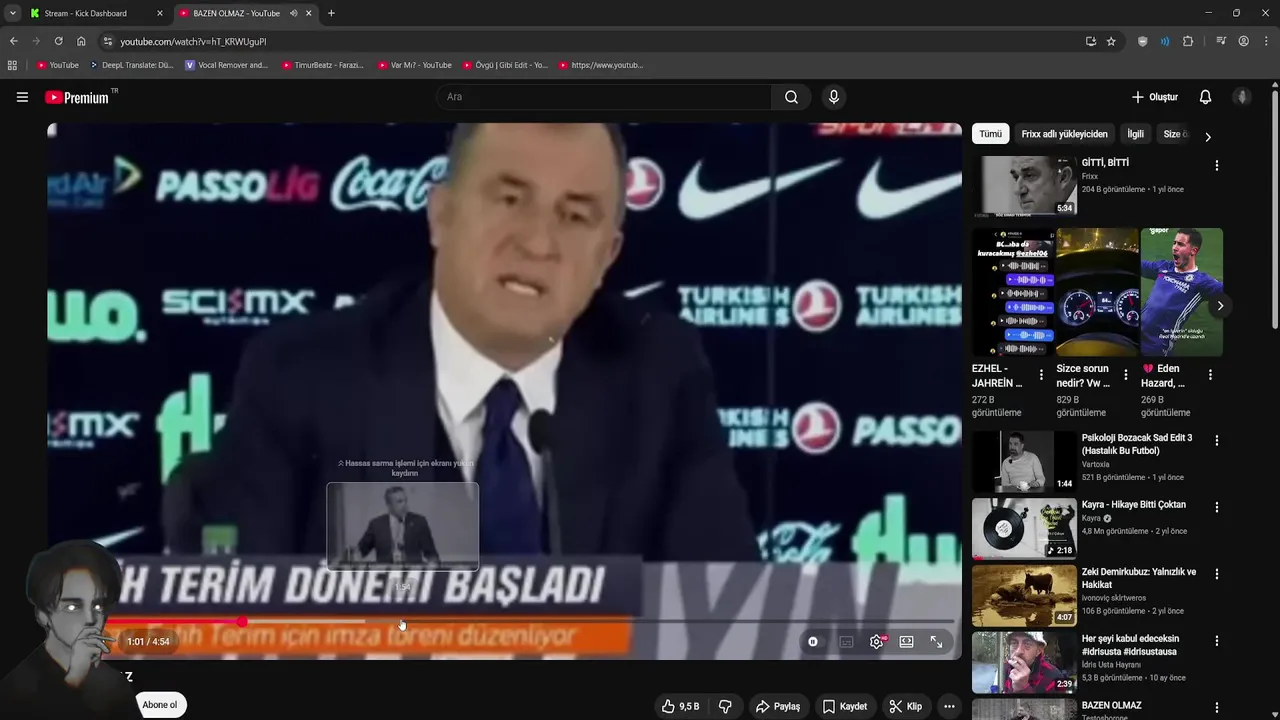Open options for Psikoloji Bozacak Sad Edit video
Image resolution: width=1280 pixels, height=720 pixels.
[x=1216, y=440]
